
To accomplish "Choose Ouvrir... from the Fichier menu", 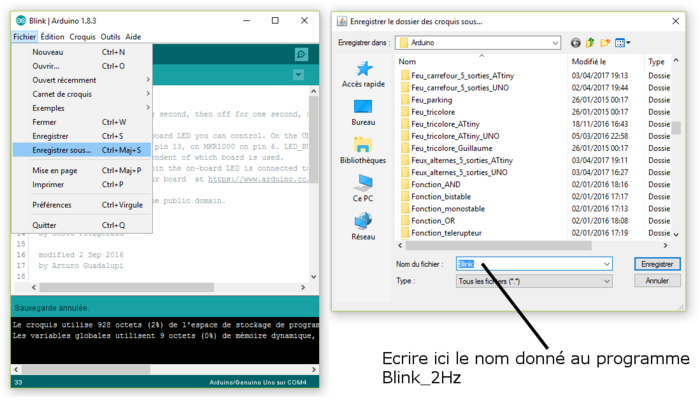I will click(x=82, y=66).
